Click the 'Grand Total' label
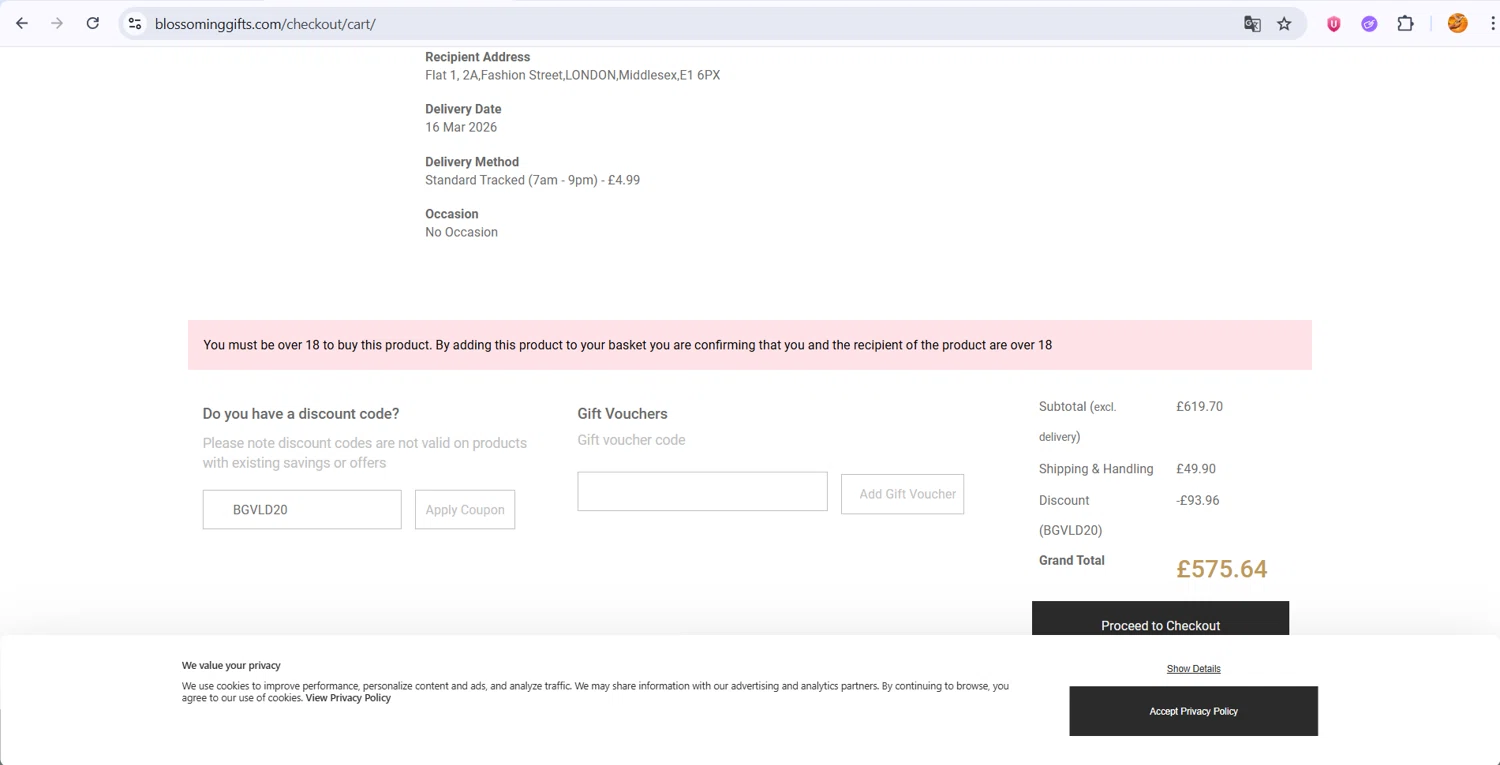The height and width of the screenshot is (765, 1500). (1072, 561)
